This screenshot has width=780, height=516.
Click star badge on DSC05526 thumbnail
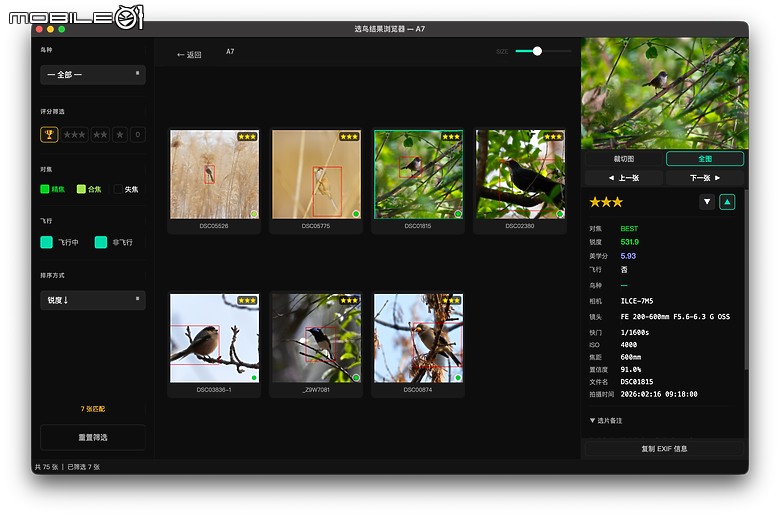coord(247,136)
